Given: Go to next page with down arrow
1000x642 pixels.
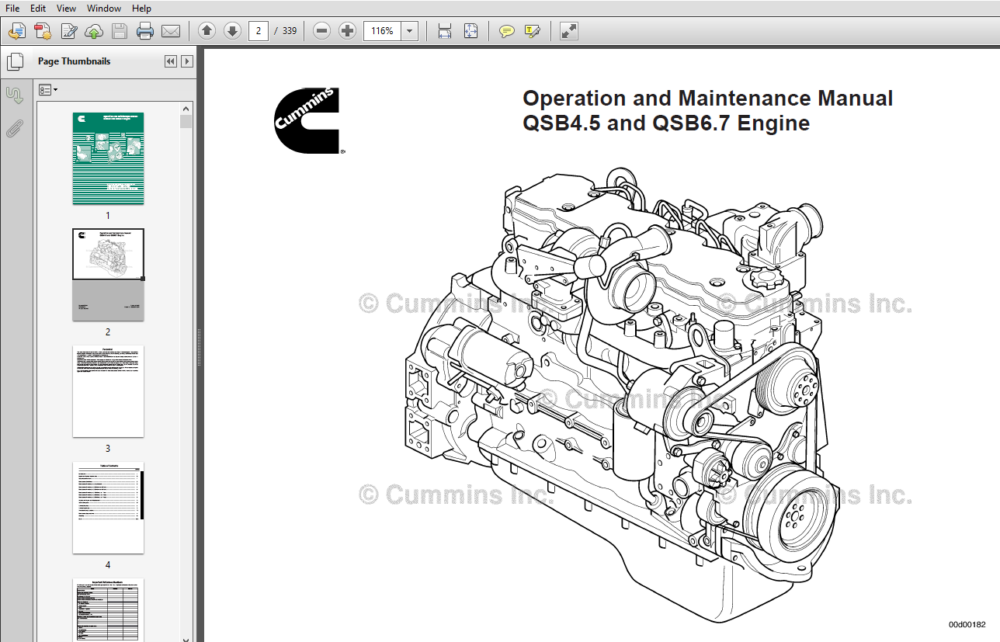Looking at the screenshot, I should point(232,31).
